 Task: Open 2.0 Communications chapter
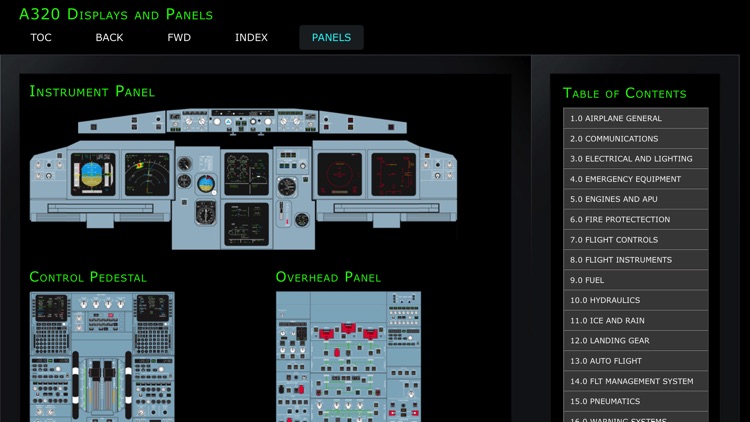(x=636, y=138)
